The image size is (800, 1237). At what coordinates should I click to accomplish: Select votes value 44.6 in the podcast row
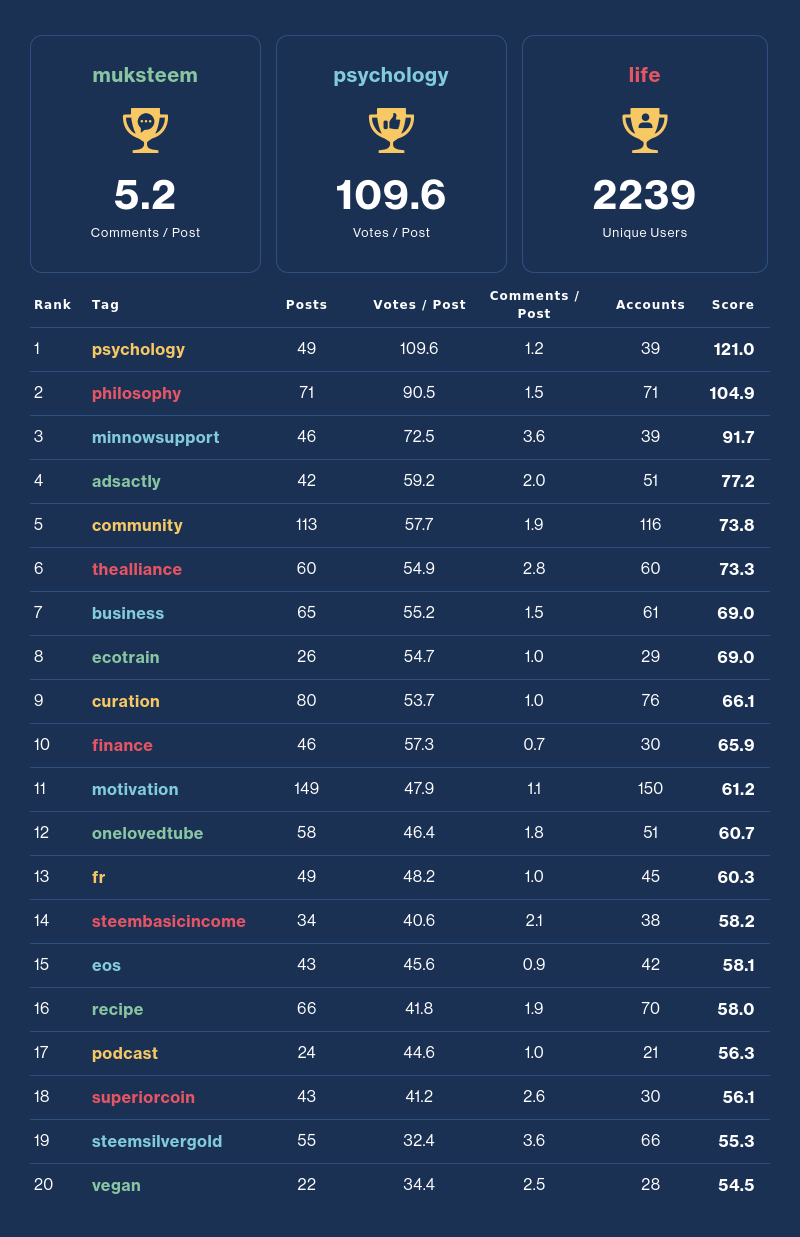tap(419, 1053)
